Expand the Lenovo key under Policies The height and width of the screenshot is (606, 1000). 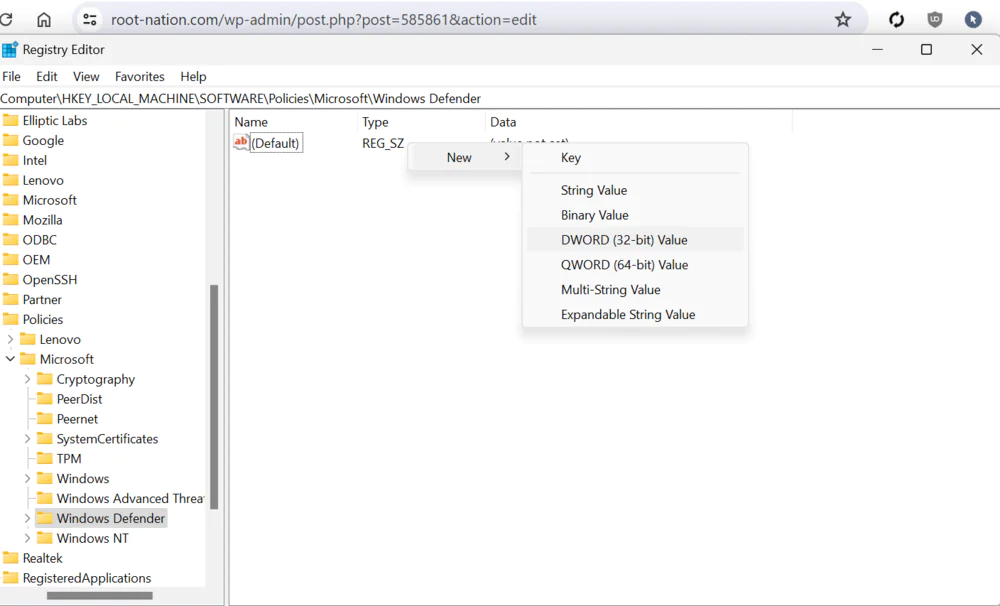10,339
